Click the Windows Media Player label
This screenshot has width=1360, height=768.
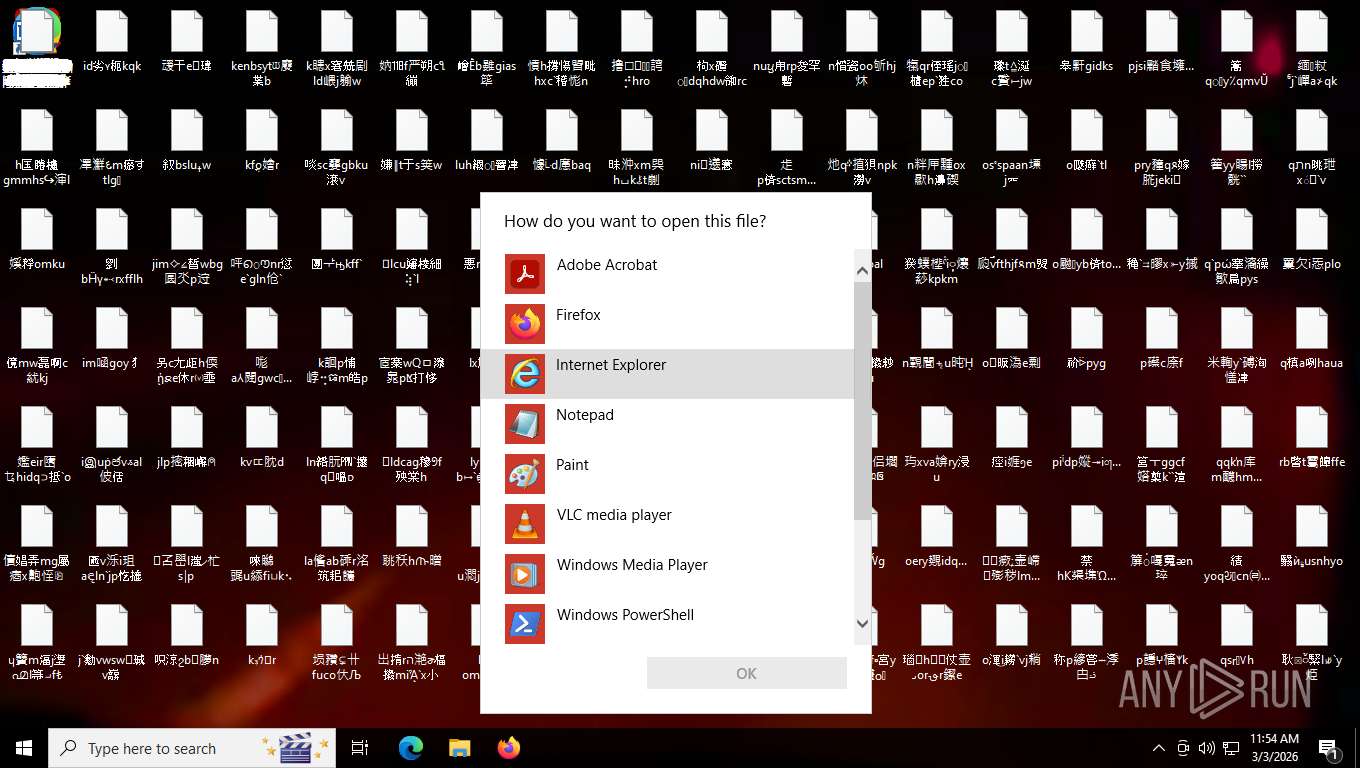point(632,565)
